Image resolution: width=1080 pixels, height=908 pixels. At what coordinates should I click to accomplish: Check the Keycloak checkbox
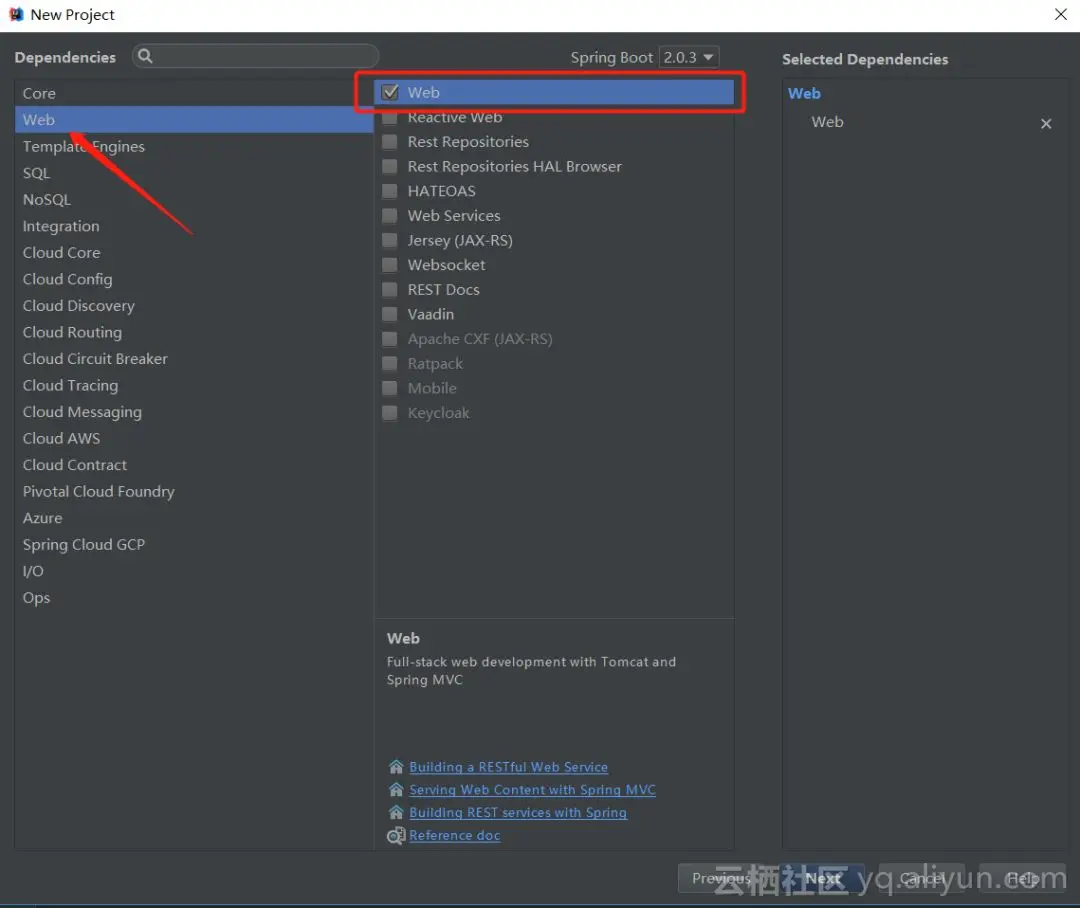click(x=390, y=413)
